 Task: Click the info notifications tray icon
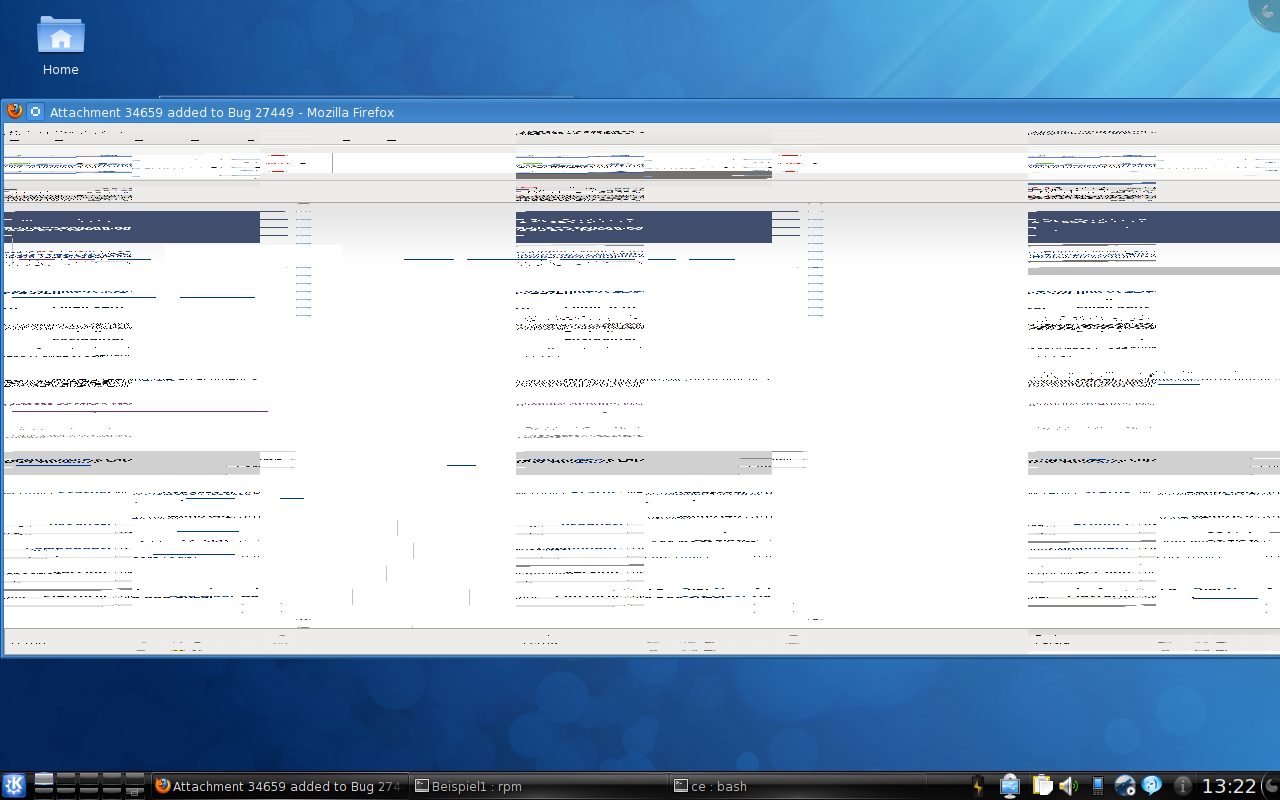tap(1182, 786)
